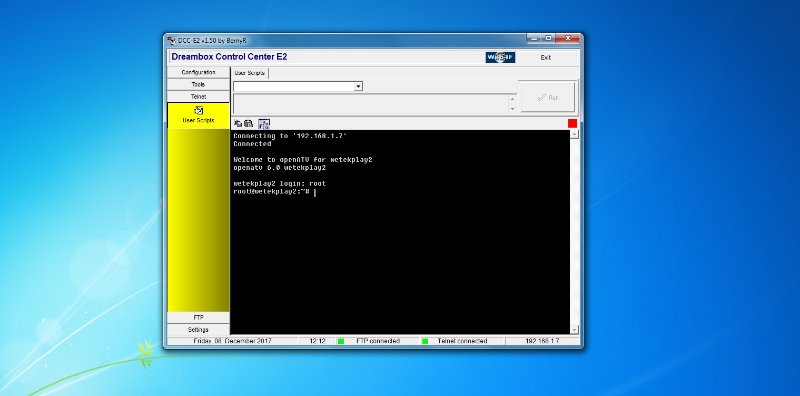The height and width of the screenshot is (396, 800).
Task: Click the Exit button
Action: tap(545, 58)
